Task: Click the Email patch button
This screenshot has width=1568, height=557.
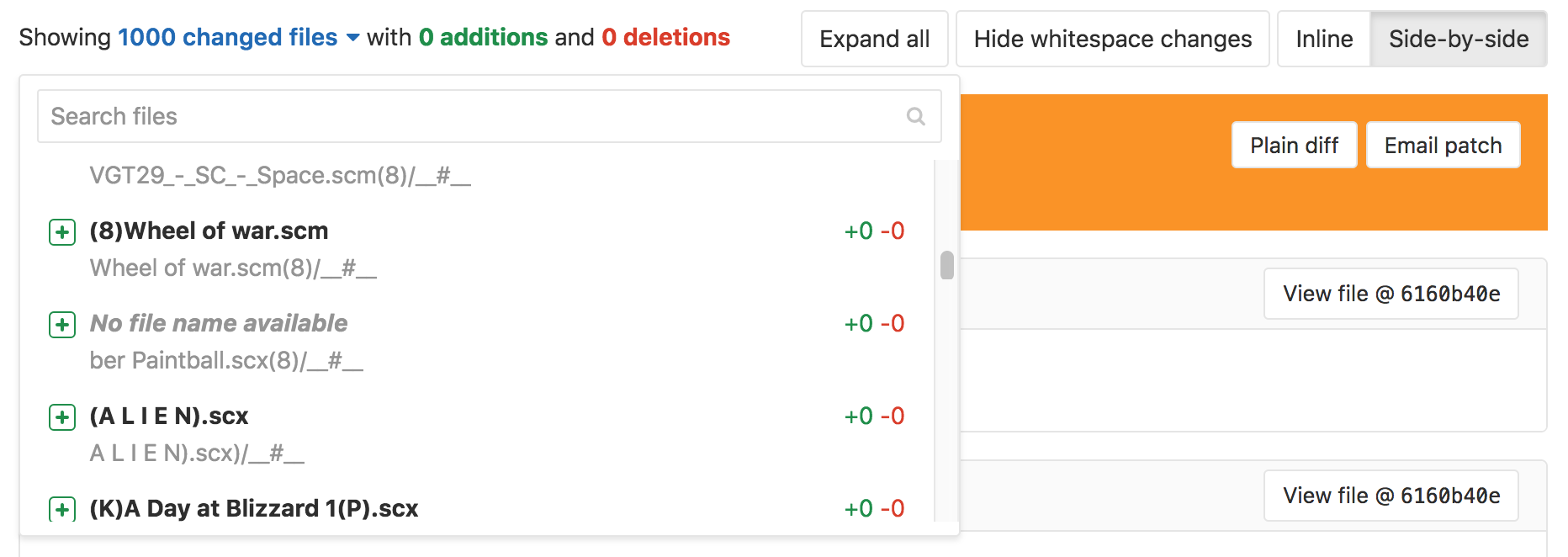Action: pos(1443,146)
